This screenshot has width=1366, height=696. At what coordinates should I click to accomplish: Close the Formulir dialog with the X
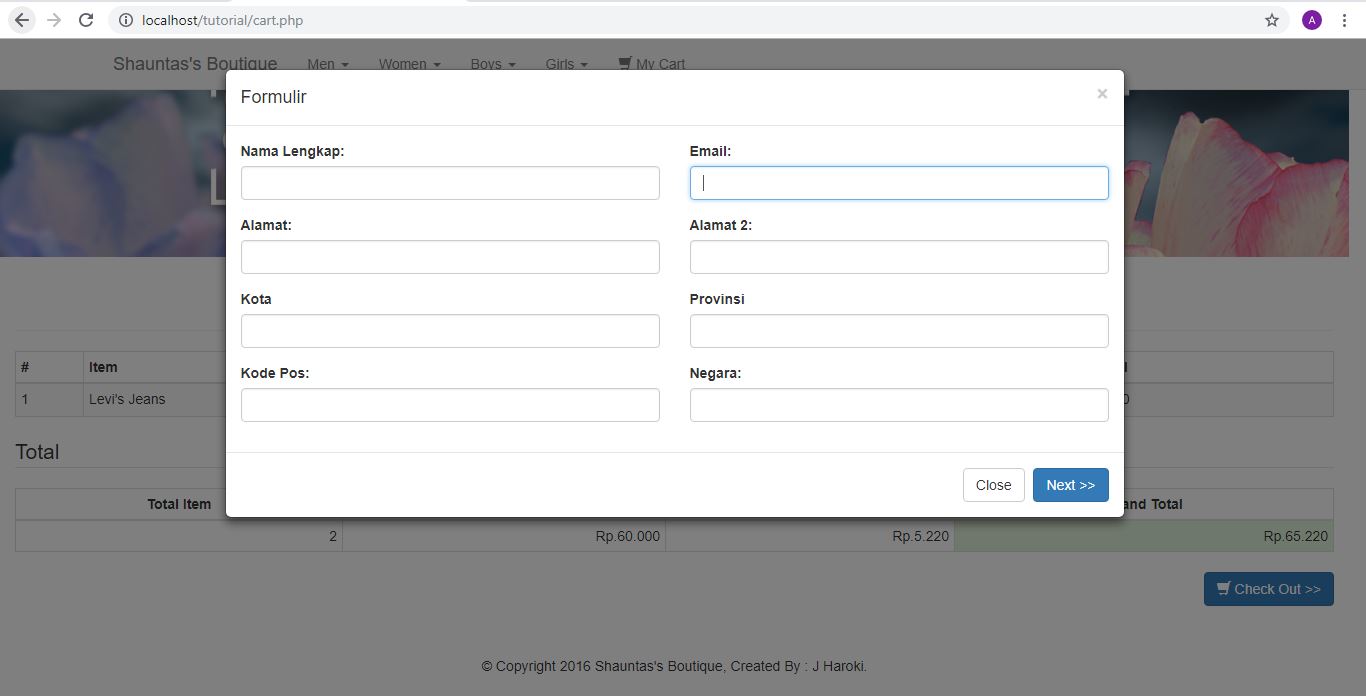click(x=1102, y=94)
